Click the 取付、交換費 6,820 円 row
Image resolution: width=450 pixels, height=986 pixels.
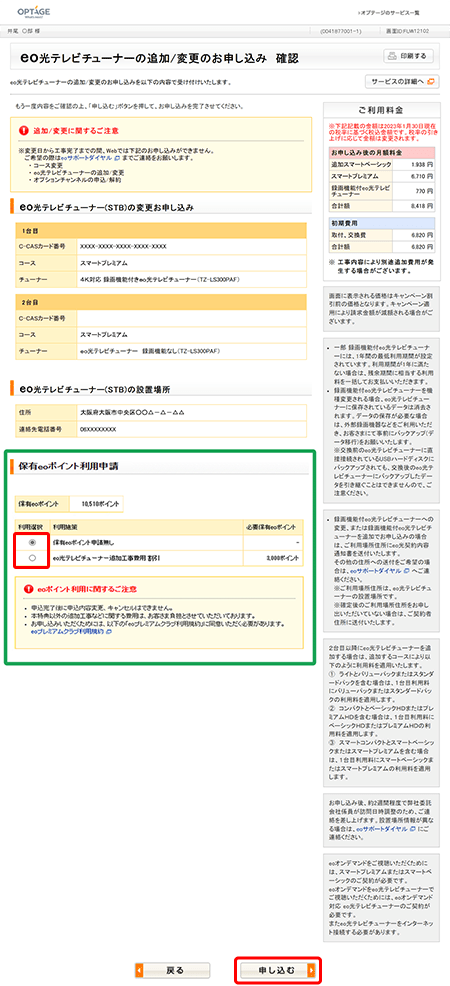[381, 234]
